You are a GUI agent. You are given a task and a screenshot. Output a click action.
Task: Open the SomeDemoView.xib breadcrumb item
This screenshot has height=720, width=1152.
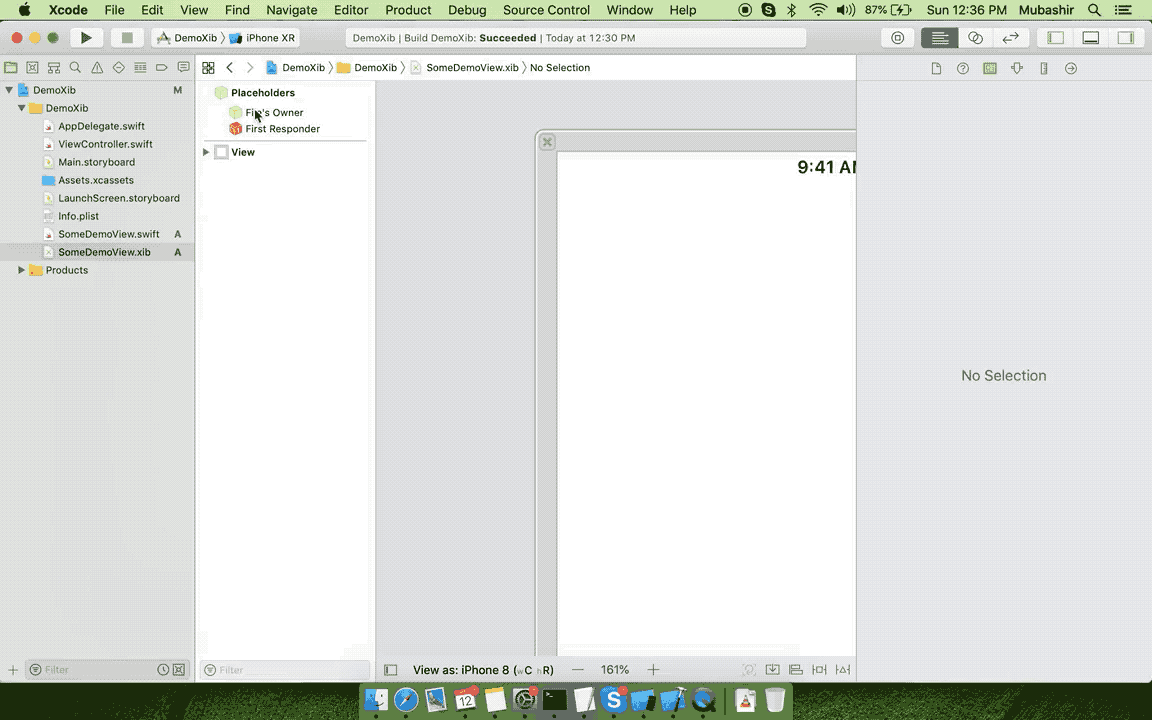[x=472, y=67]
